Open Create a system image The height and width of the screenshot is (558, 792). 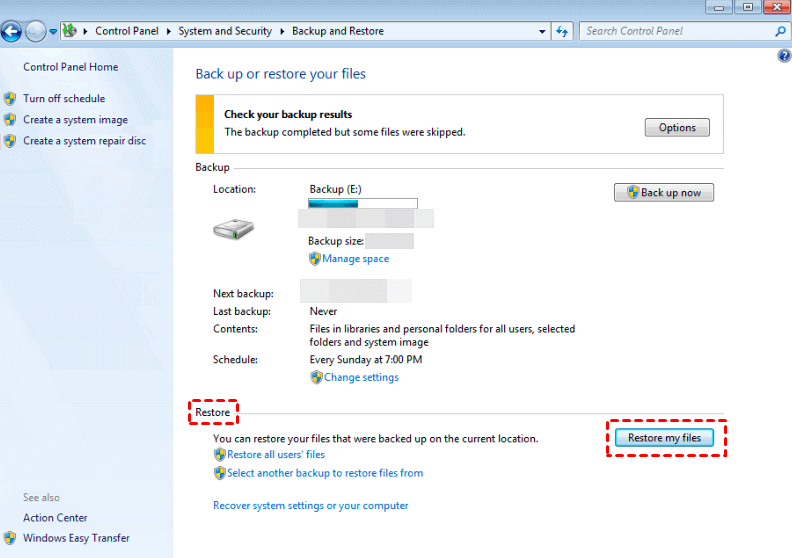point(75,120)
